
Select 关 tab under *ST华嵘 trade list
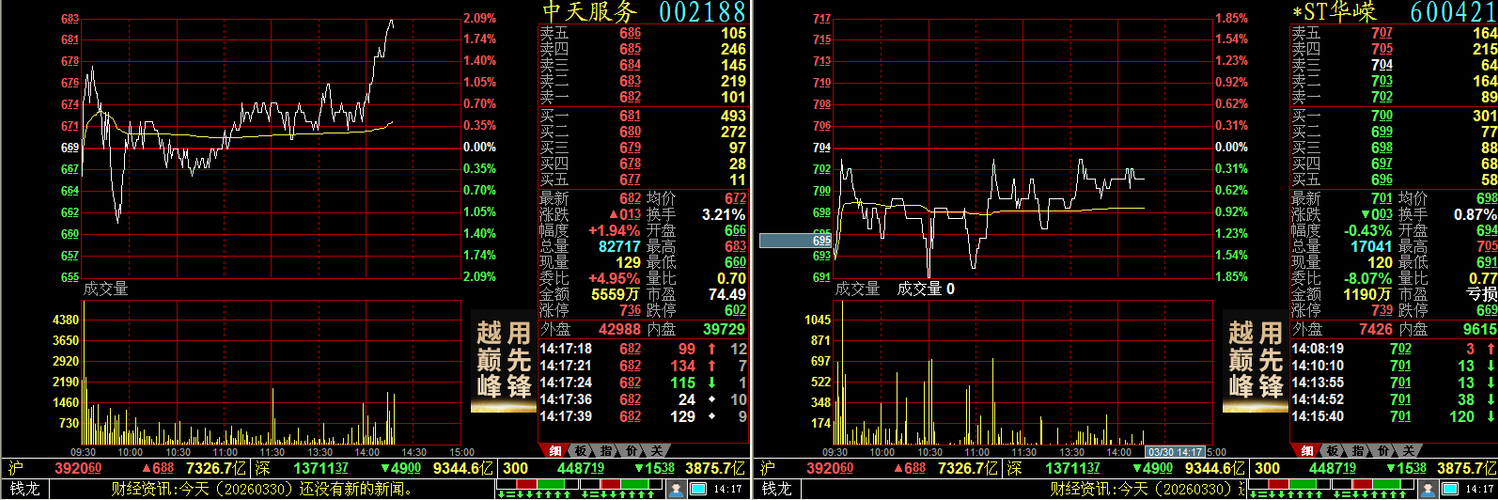[1407, 451]
